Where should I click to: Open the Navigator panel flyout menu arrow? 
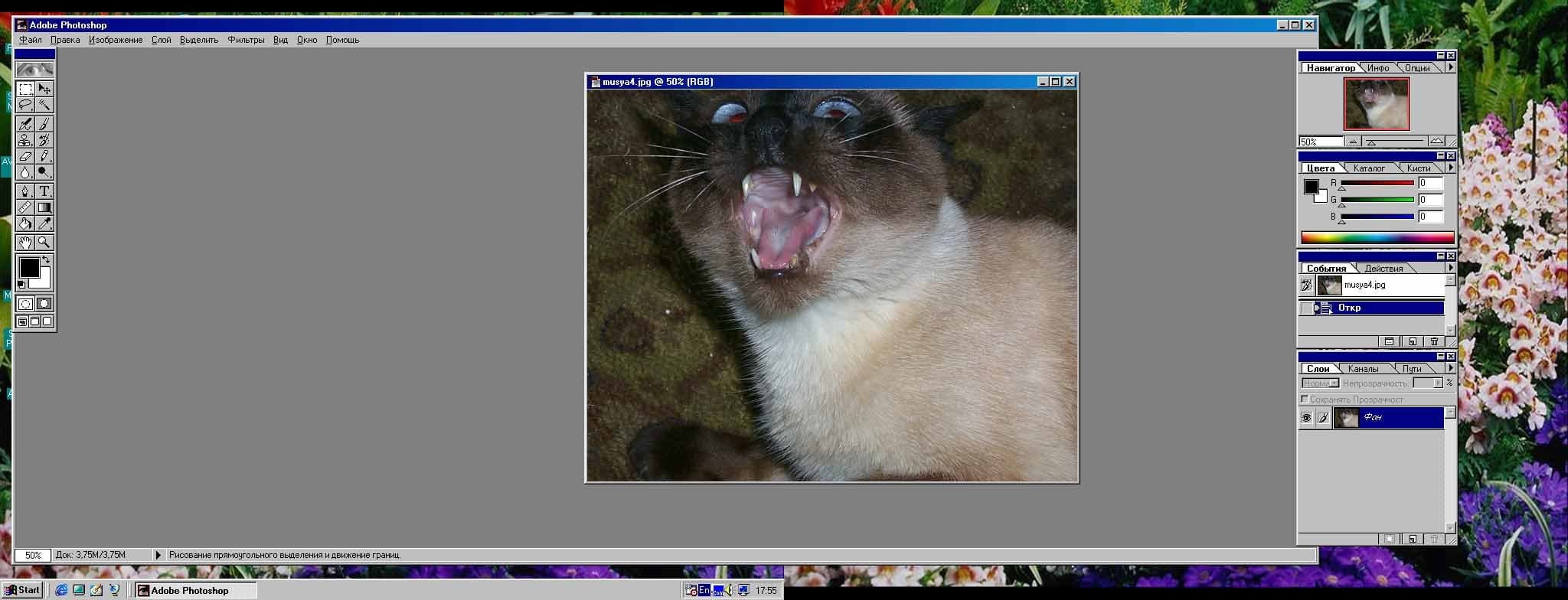pyautogui.click(x=1450, y=67)
